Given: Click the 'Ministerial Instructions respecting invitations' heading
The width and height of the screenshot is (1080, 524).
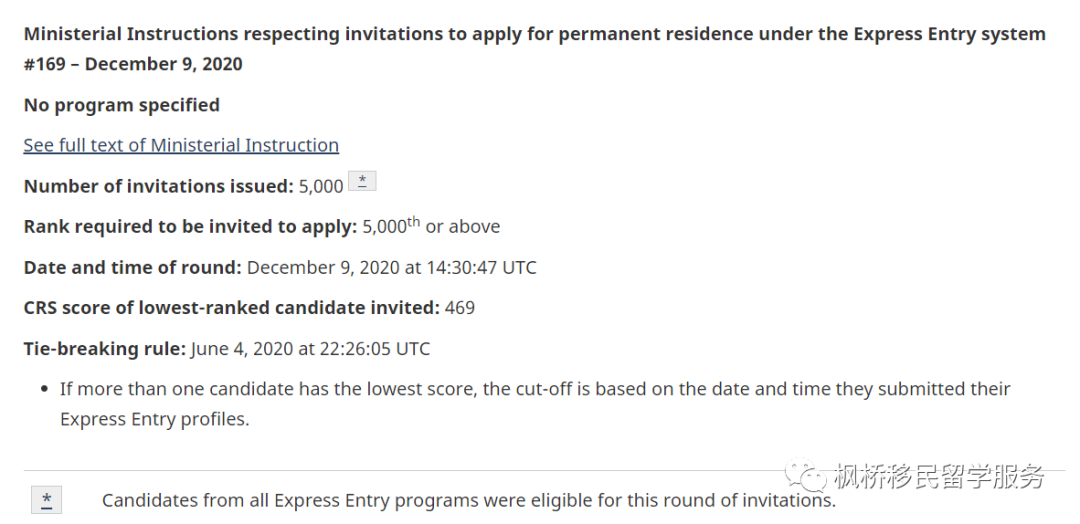Looking at the screenshot, I should tap(534, 34).
